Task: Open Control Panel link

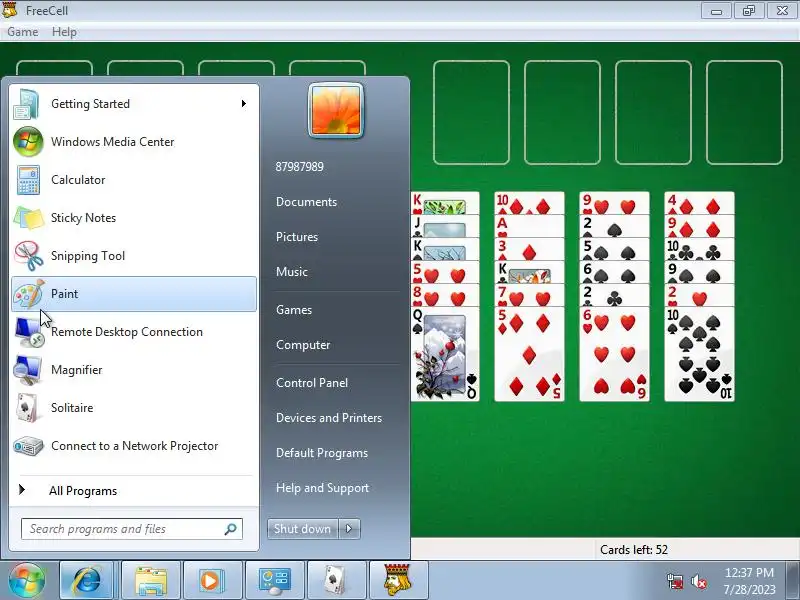Action: click(x=312, y=383)
